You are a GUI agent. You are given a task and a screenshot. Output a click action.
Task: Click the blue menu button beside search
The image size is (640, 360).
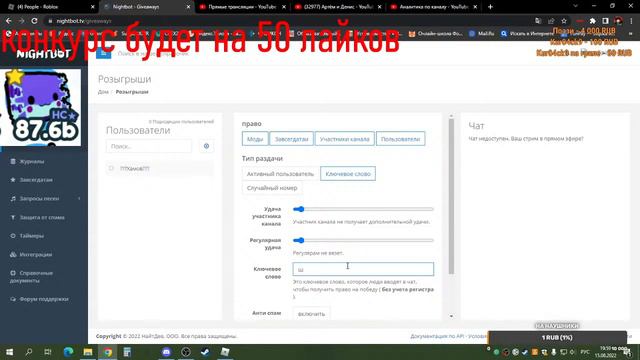point(103,53)
